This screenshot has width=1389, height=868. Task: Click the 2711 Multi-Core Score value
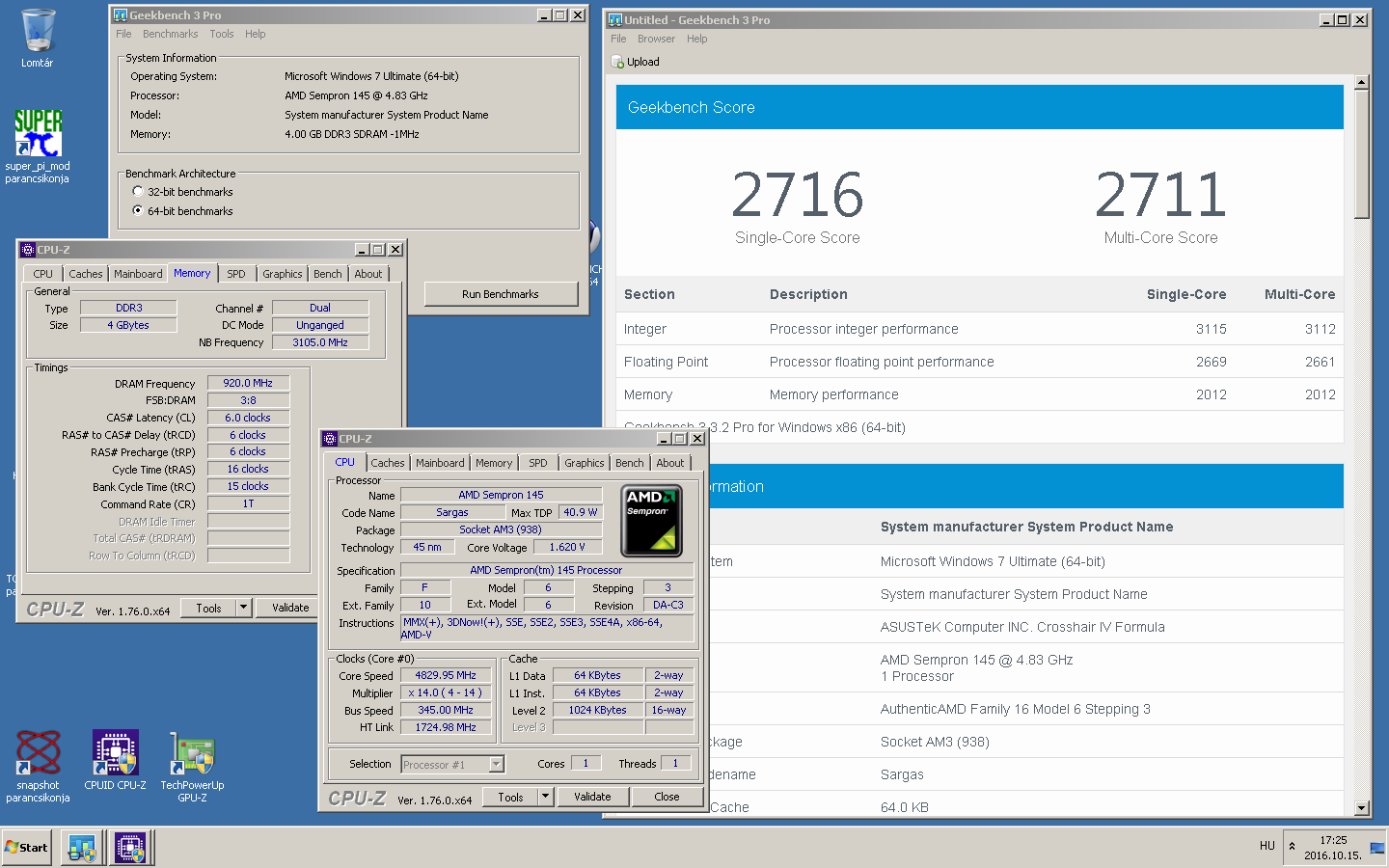tap(1160, 195)
